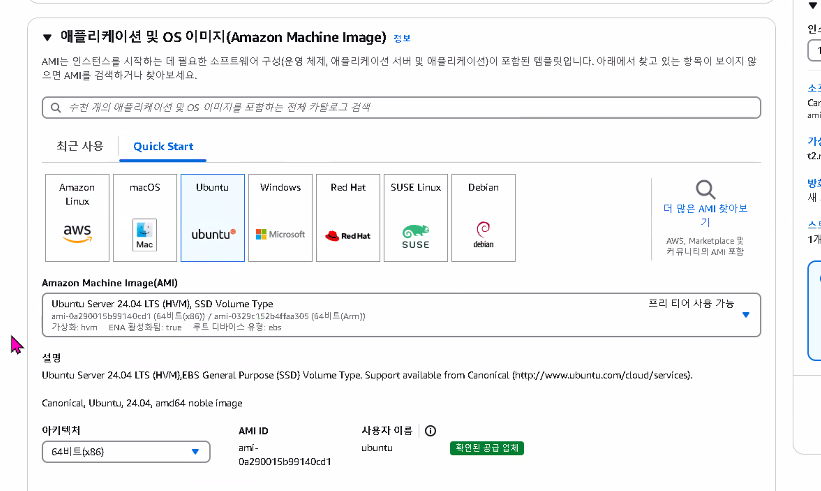
Task: Open the 64비트(x86) architecture dropdown
Action: [x=126, y=452]
